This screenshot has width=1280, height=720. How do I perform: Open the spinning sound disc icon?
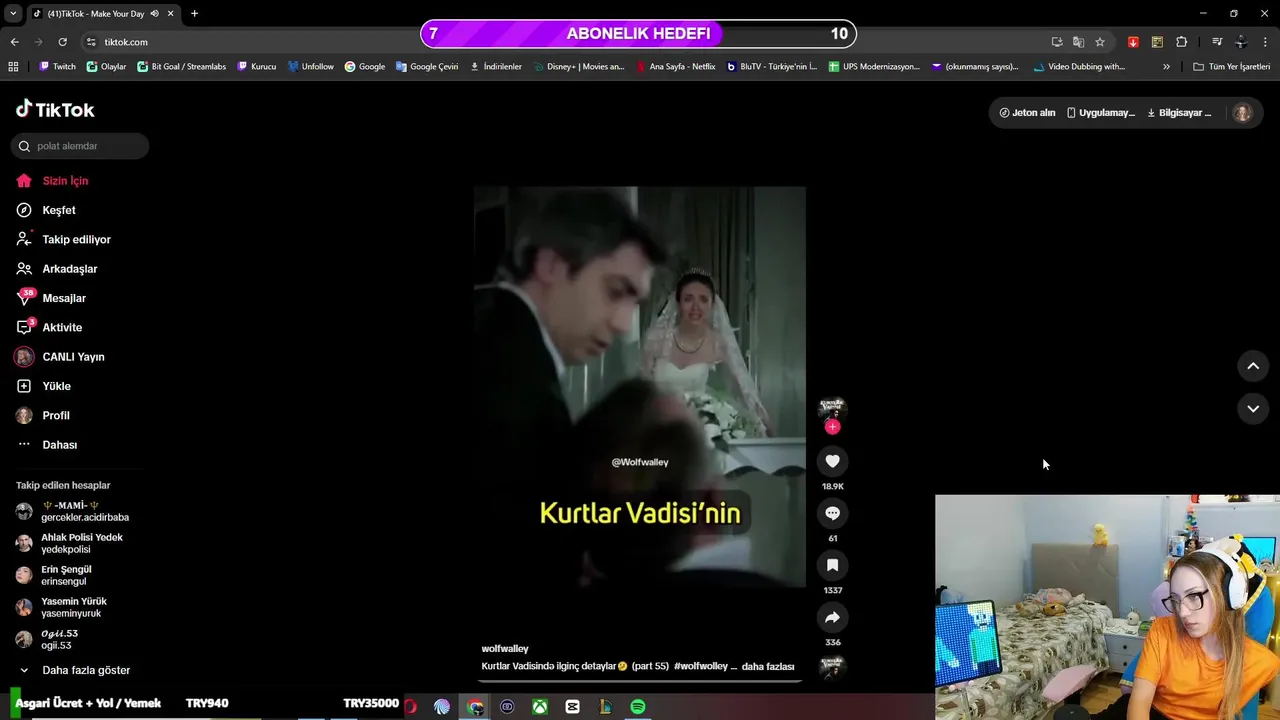[x=832, y=666]
